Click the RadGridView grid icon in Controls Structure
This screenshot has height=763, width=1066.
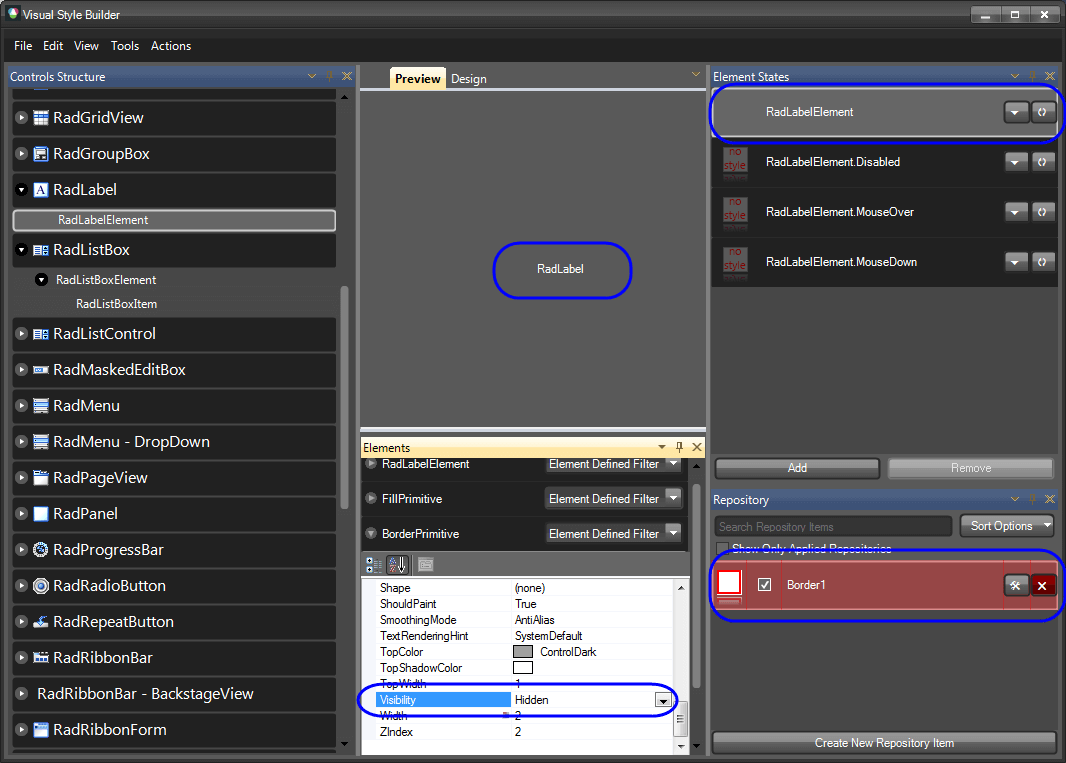40,118
